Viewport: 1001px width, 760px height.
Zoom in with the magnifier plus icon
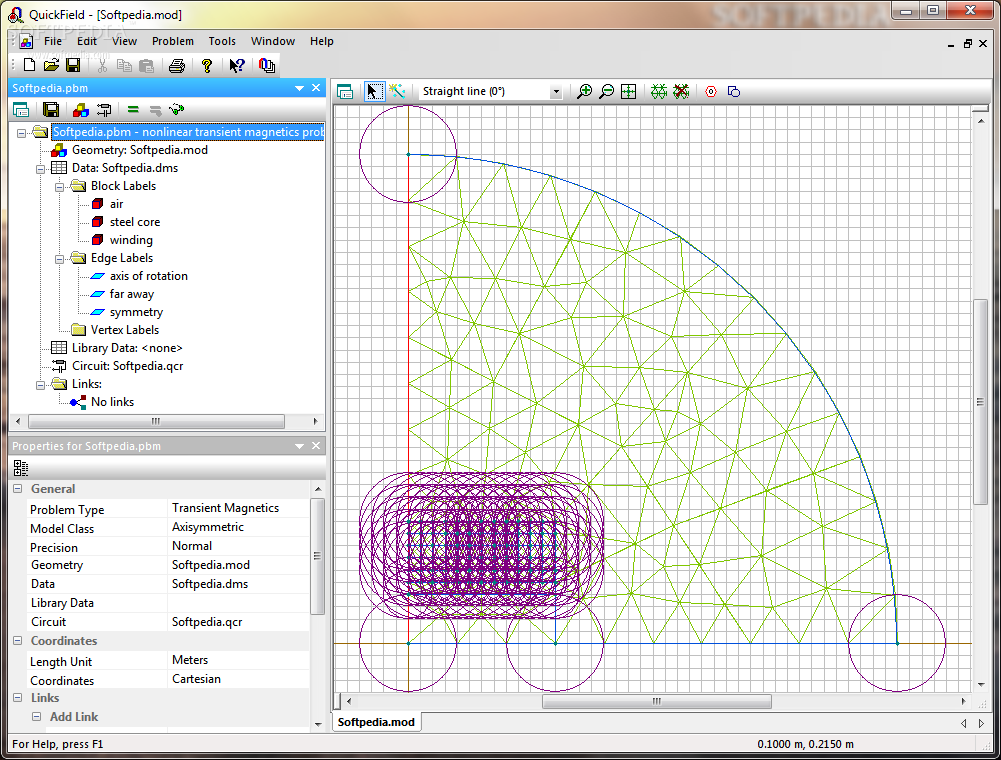[584, 91]
